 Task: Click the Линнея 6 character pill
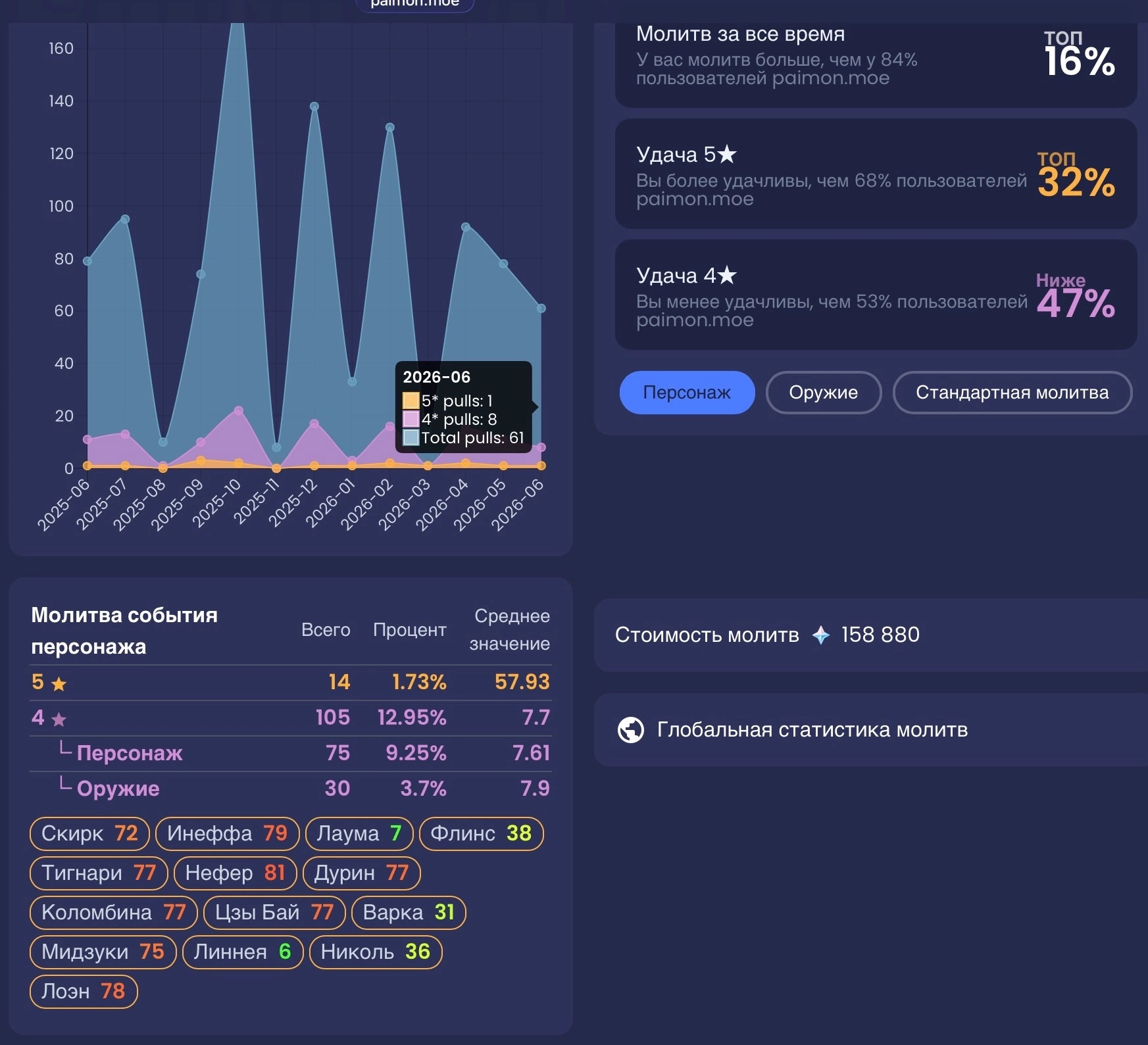click(x=242, y=952)
